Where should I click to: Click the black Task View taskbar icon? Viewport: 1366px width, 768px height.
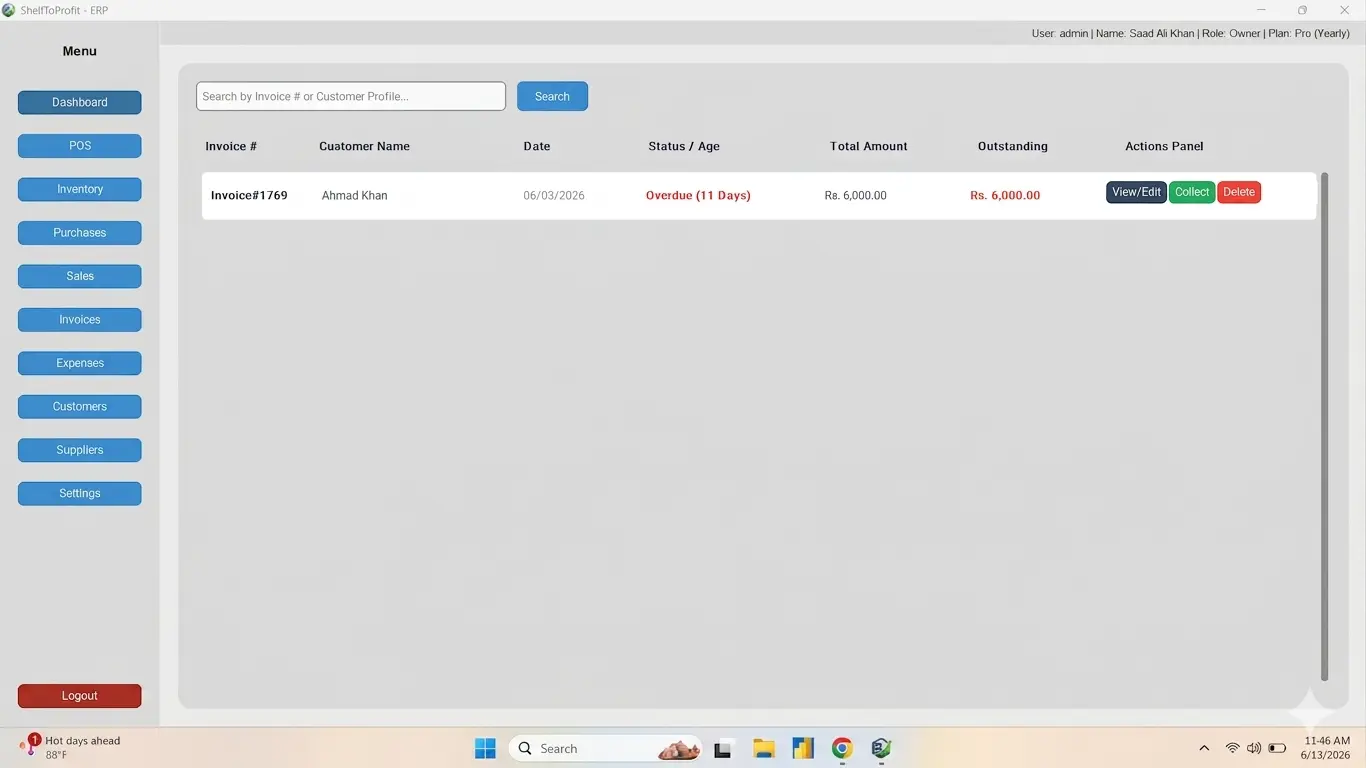click(723, 748)
